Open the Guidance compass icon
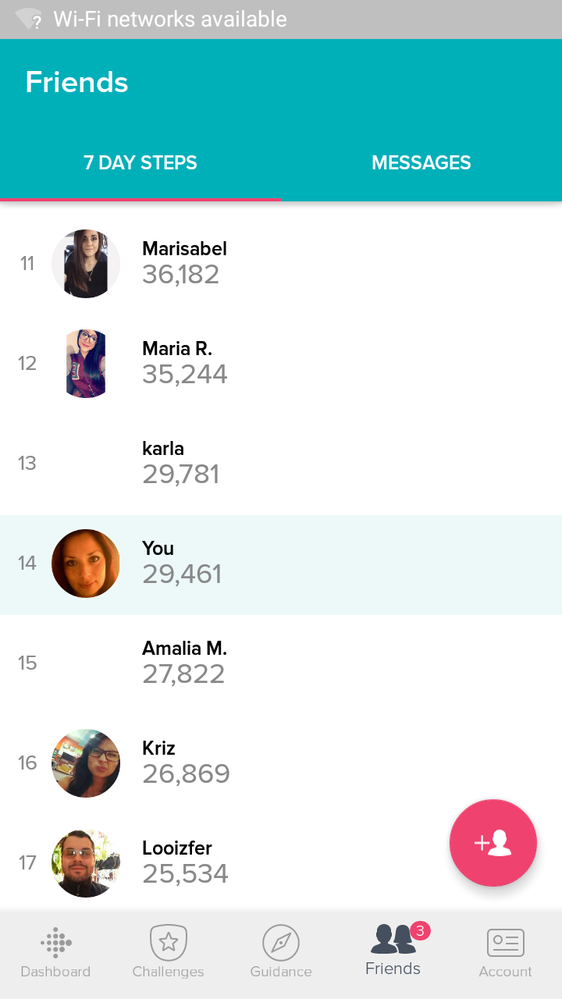Viewport: 562px width, 999px height. [281, 942]
